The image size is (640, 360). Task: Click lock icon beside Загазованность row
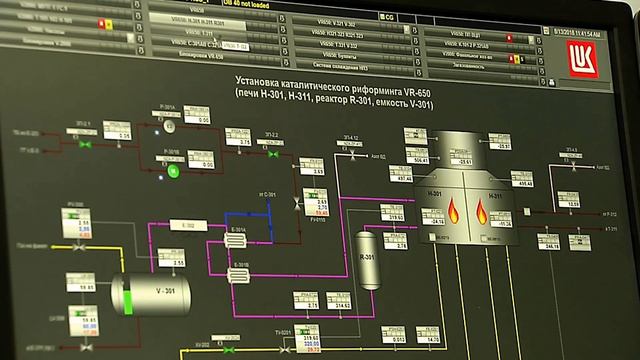coord(542,71)
